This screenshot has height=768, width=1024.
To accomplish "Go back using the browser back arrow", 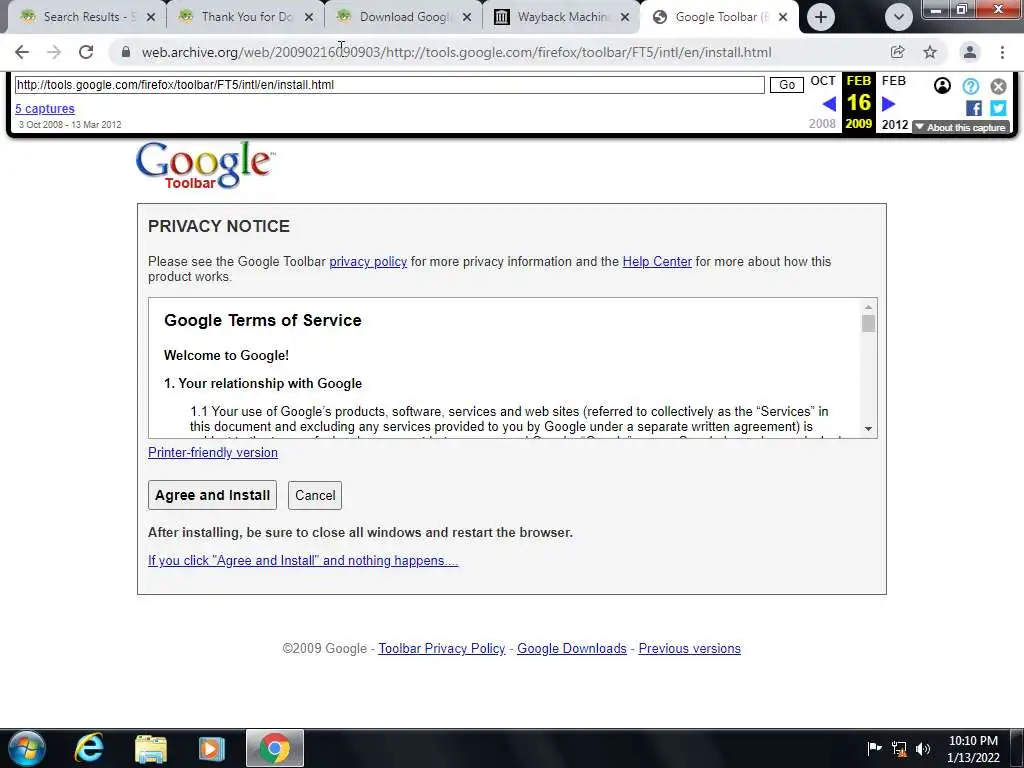I will pyautogui.click(x=22, y=52).
